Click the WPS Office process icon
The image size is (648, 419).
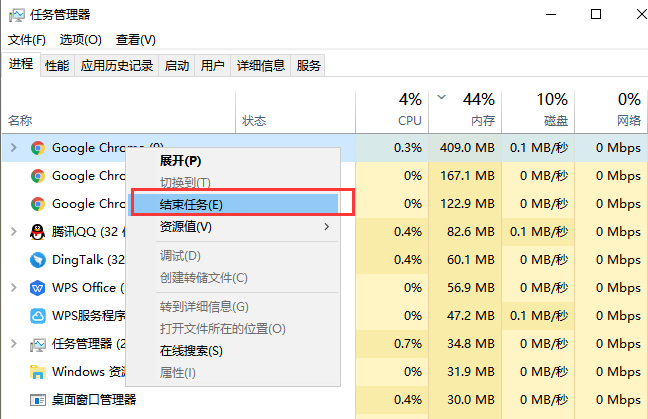click(37, 288)
